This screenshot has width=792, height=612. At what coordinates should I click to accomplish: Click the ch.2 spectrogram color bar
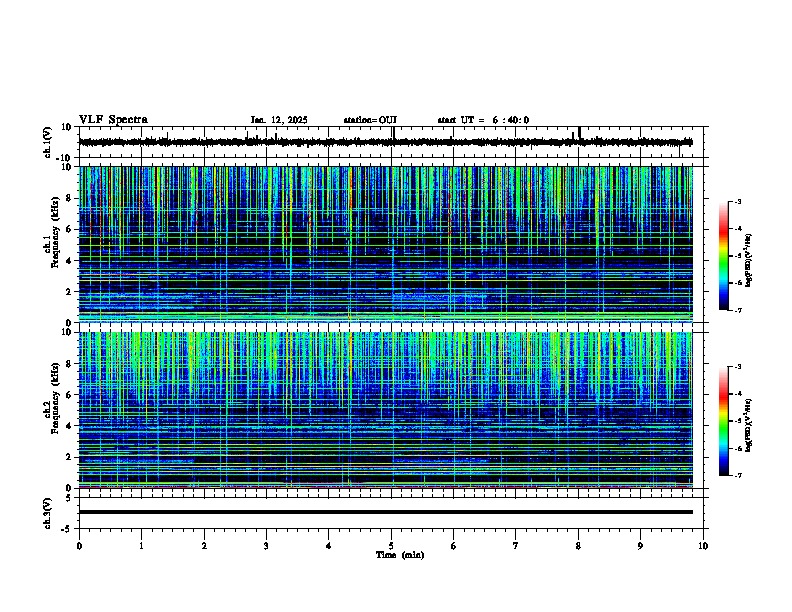723,421
